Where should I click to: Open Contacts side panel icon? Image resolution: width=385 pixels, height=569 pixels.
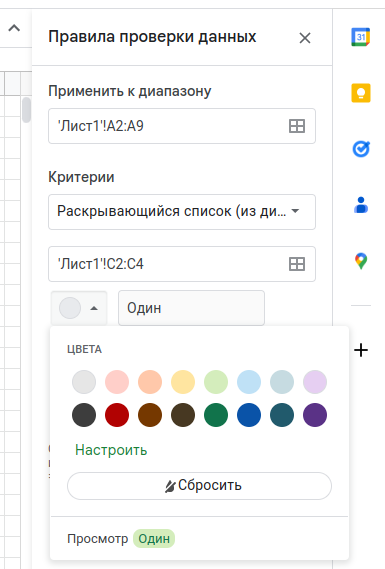(361, 205)
